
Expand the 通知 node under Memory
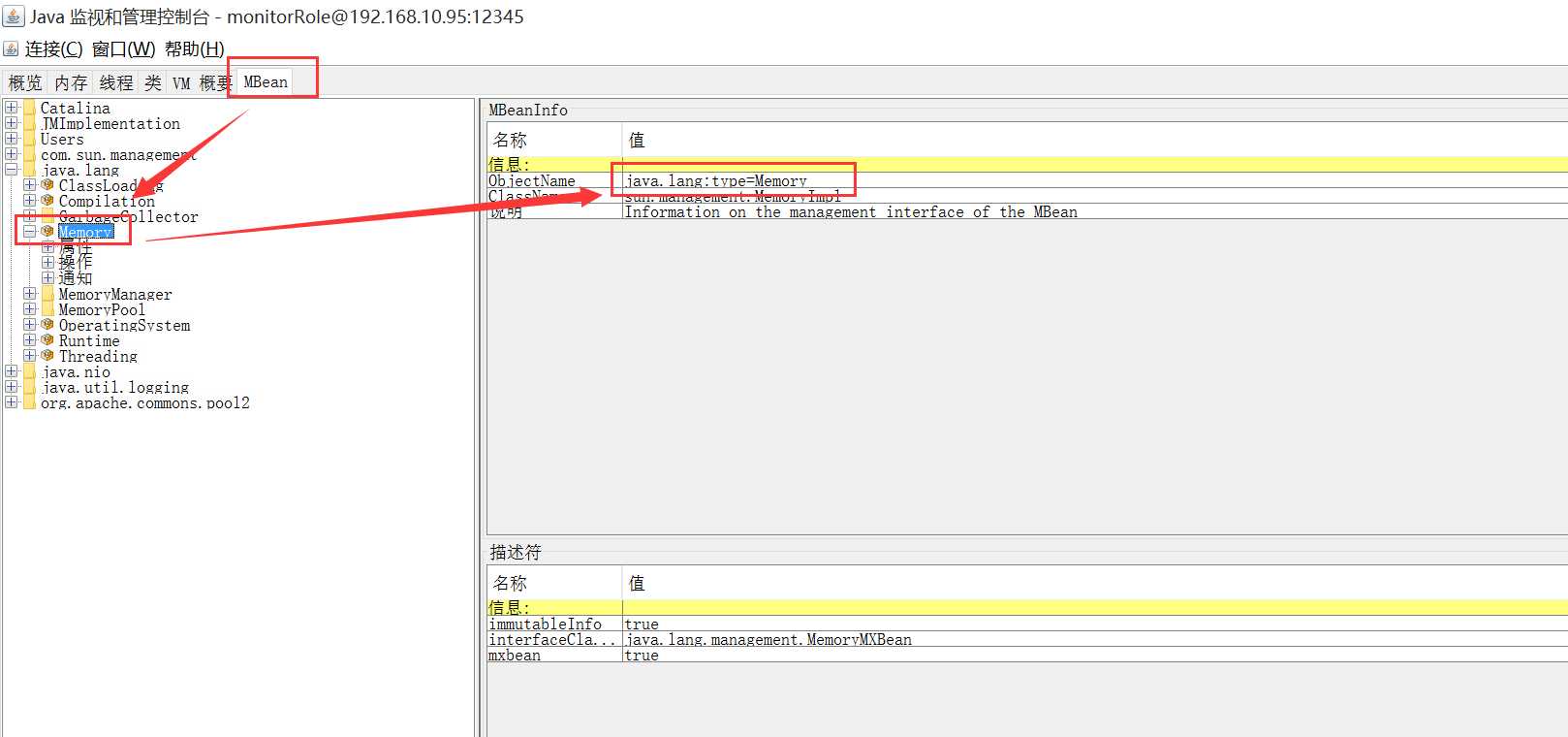[47, 277]
